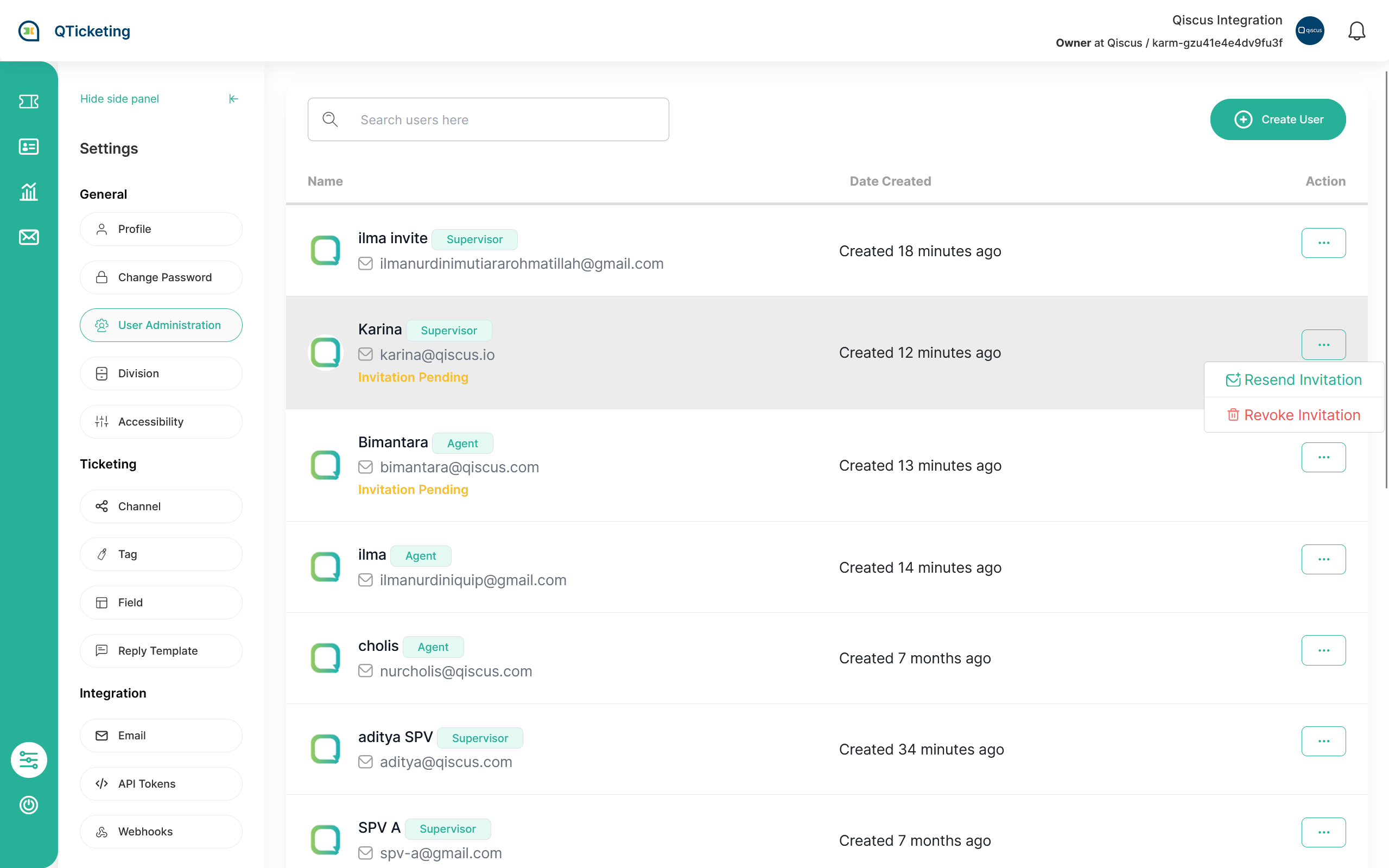
Task: Click the plus icon in Create User
Action: pyautogui.click(x=1243, y=119)
